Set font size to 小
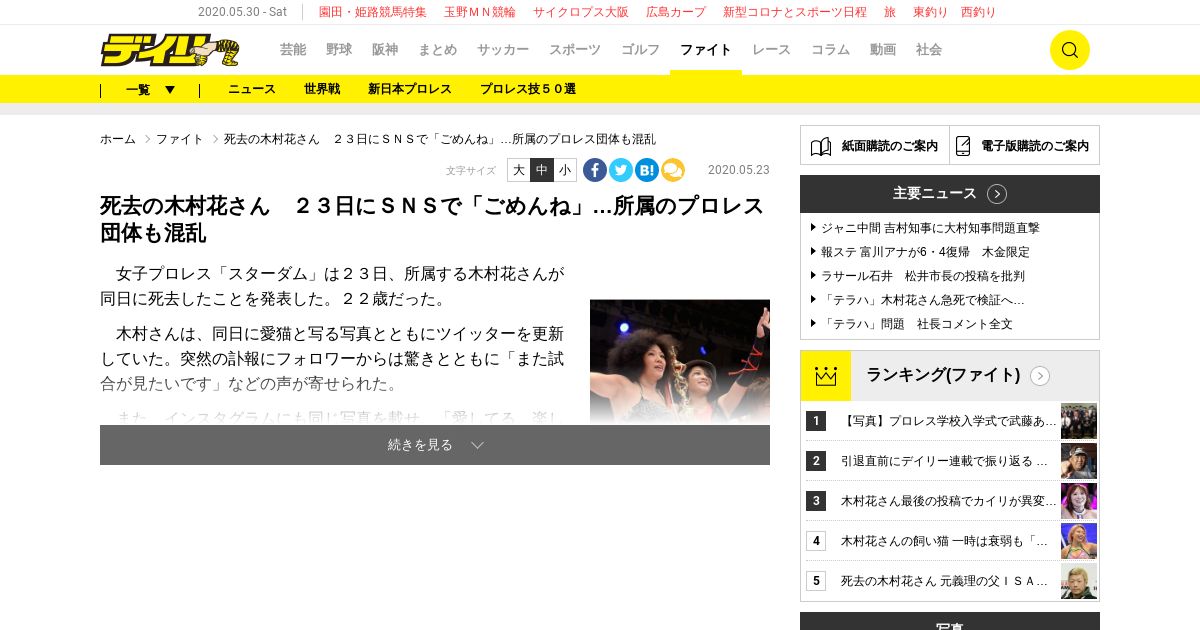1200x630 pixels. 565,170
